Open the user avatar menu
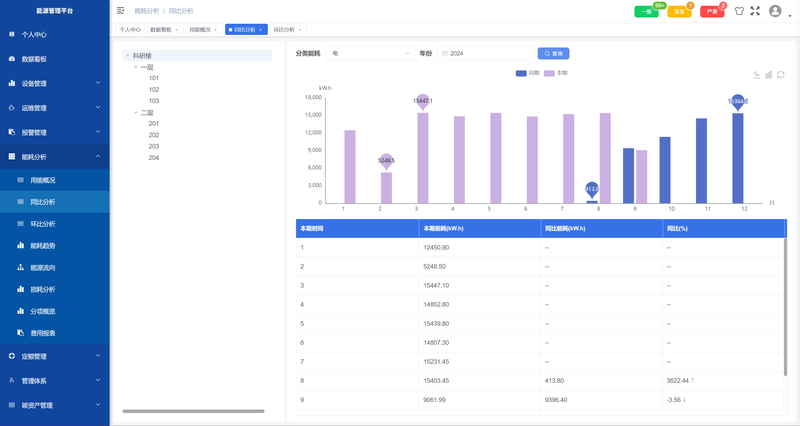Viewport: 800px width, 426px height. pyautogui.click(x=775, y=11)
